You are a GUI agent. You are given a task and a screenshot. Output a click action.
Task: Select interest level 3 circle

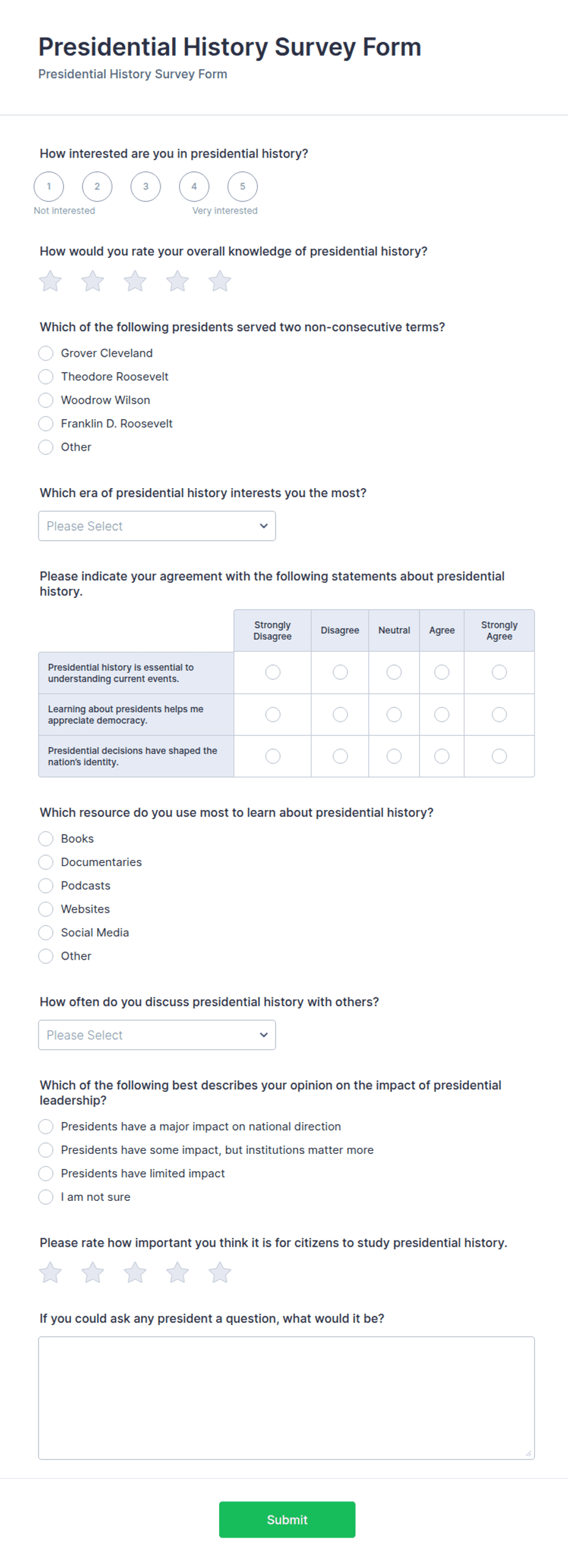[x=145, y=186]
